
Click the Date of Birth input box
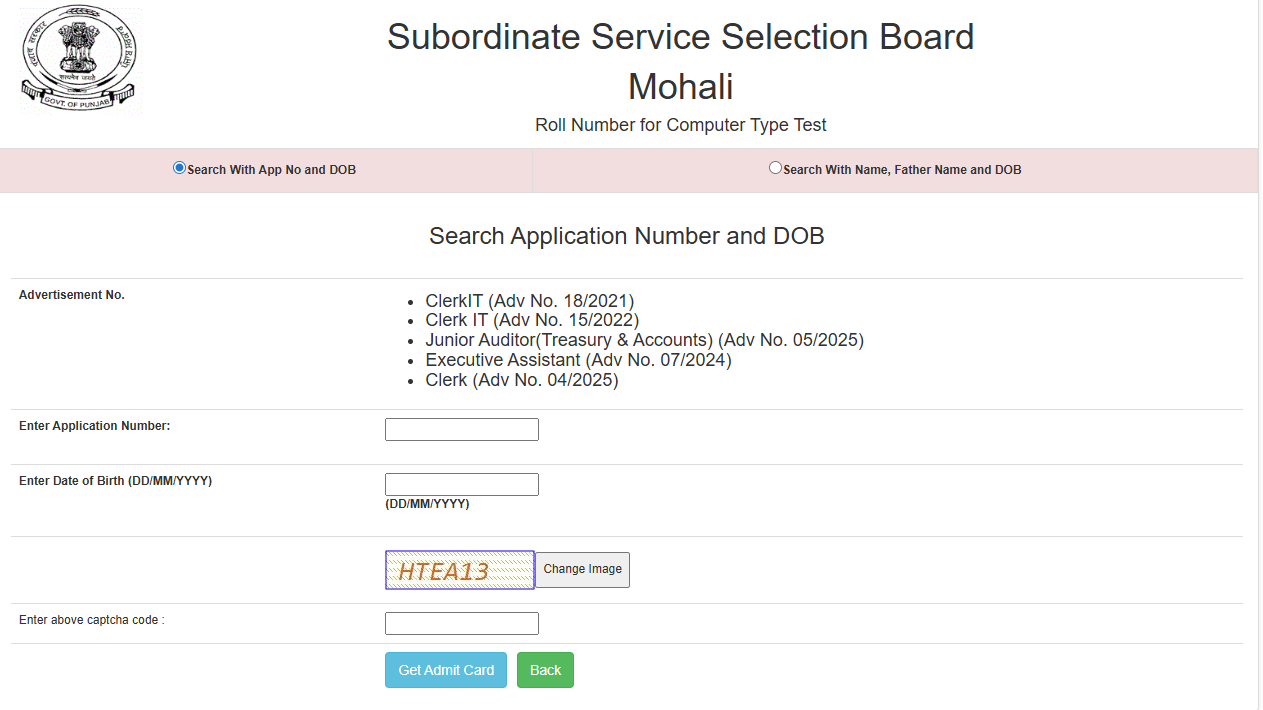461,484
